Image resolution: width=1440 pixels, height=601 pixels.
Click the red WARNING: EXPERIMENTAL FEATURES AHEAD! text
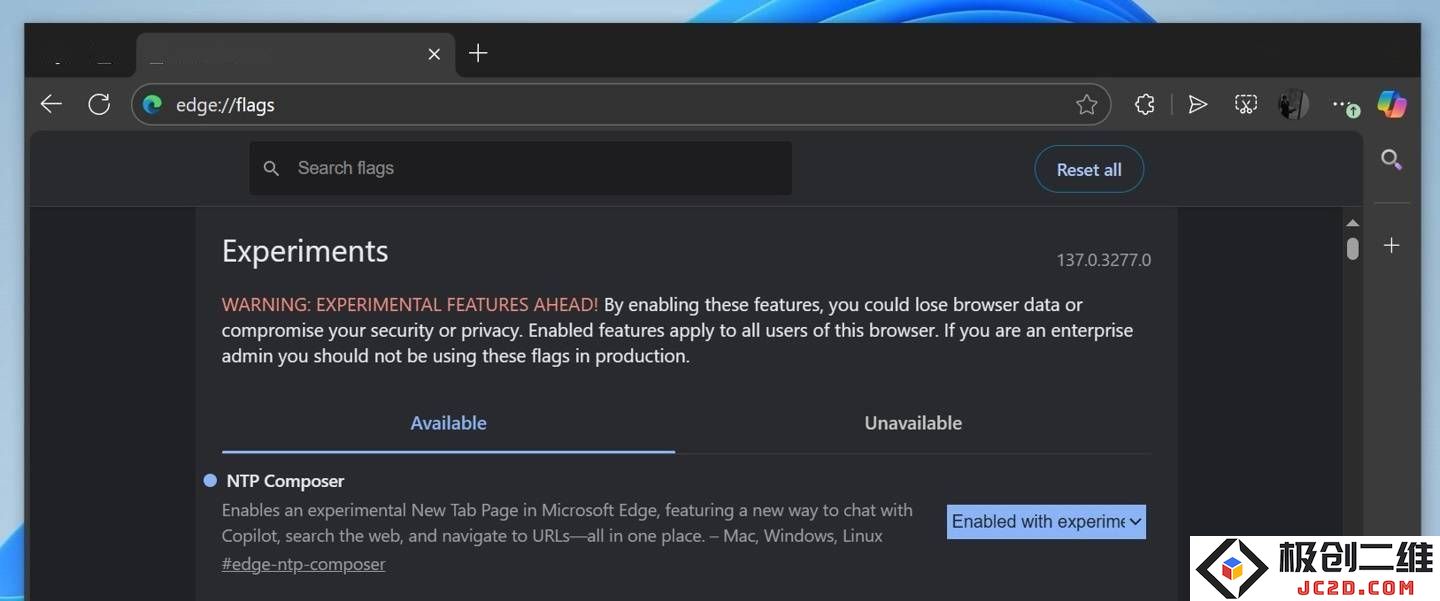point(410,304)
